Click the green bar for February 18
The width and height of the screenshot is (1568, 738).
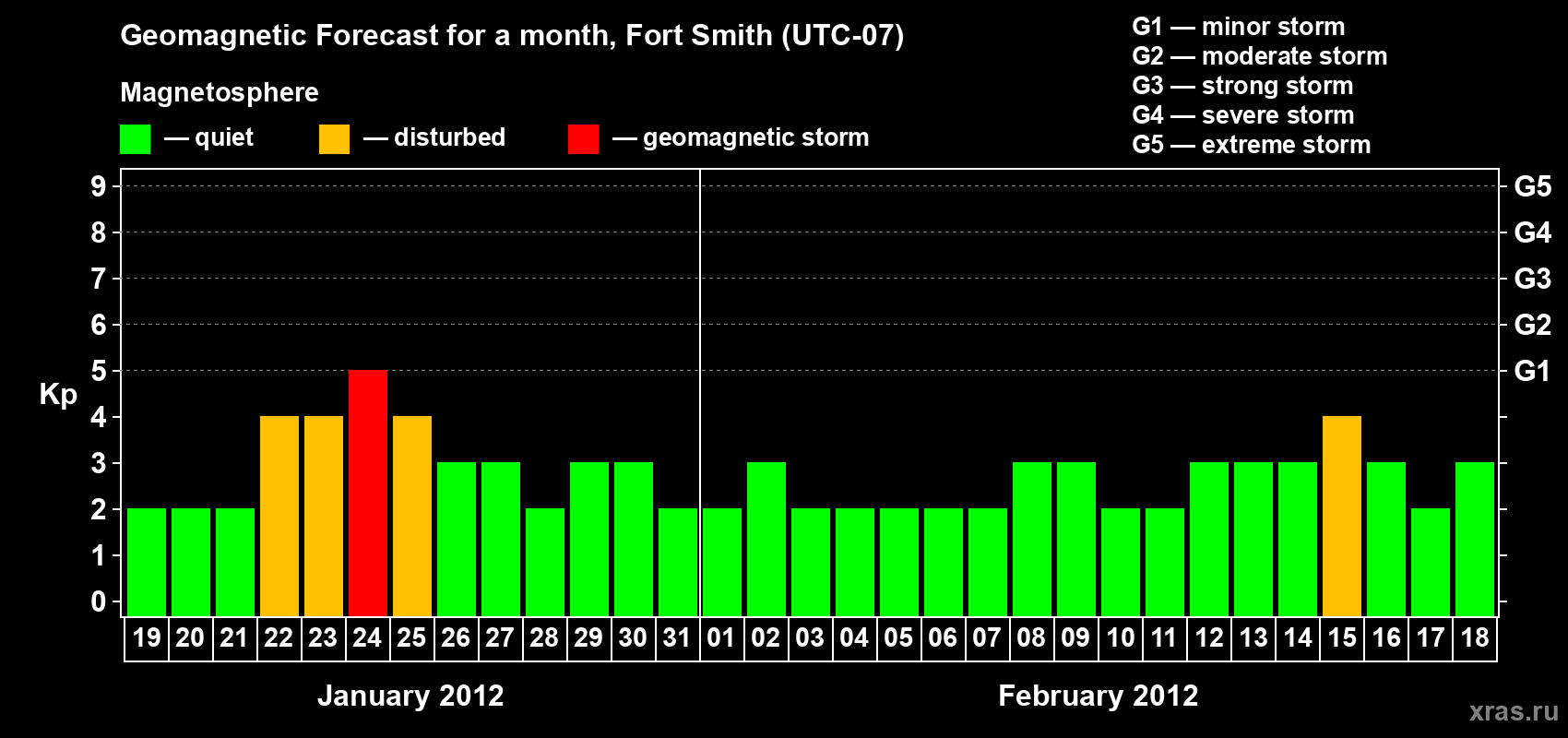(1475, 540)
